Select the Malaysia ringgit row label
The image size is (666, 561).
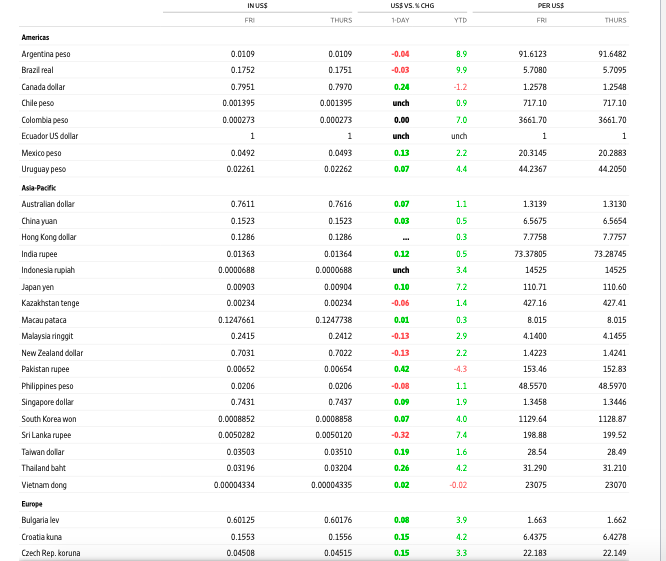pos(47,336)
